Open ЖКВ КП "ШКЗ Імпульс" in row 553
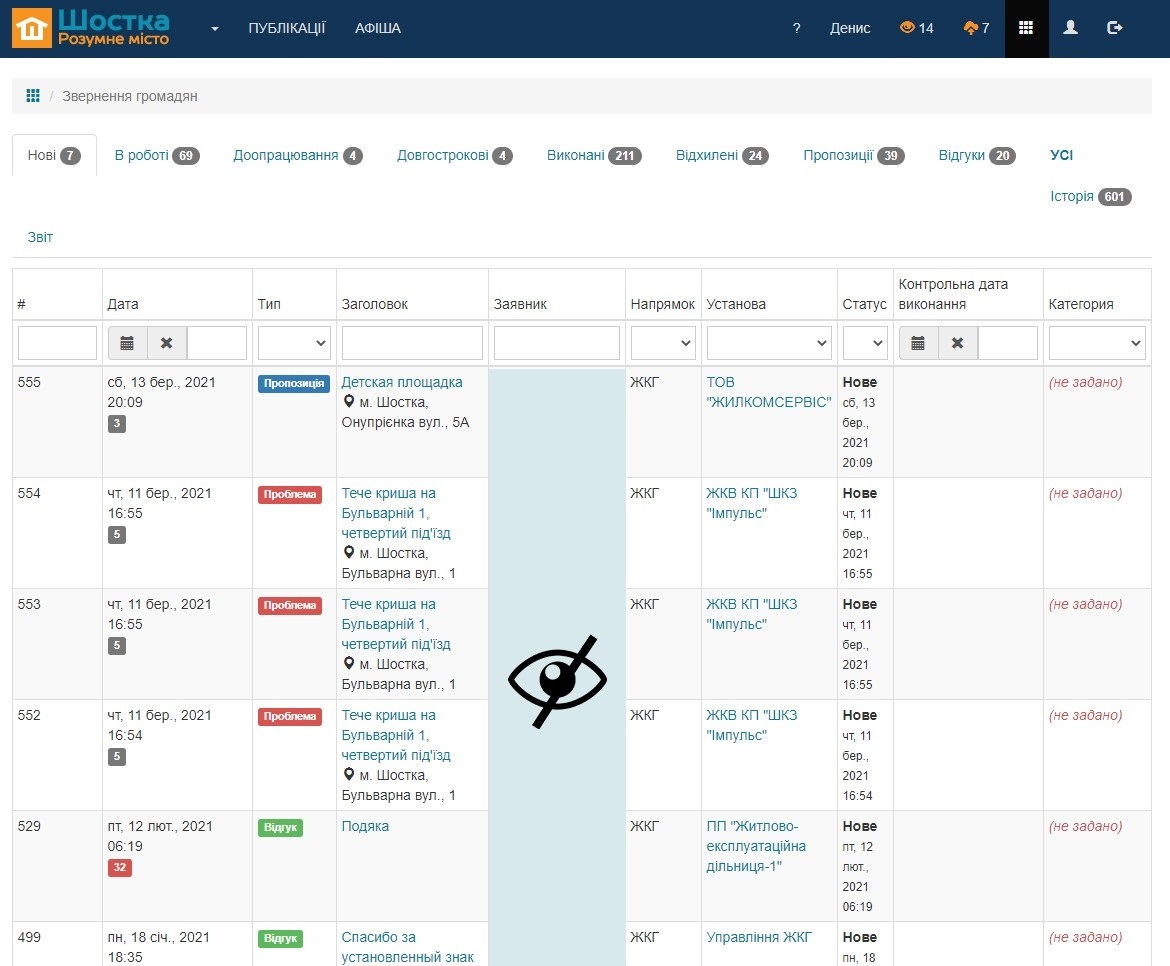This screenshot has height=966, width=1170. (x=751, y=614)
